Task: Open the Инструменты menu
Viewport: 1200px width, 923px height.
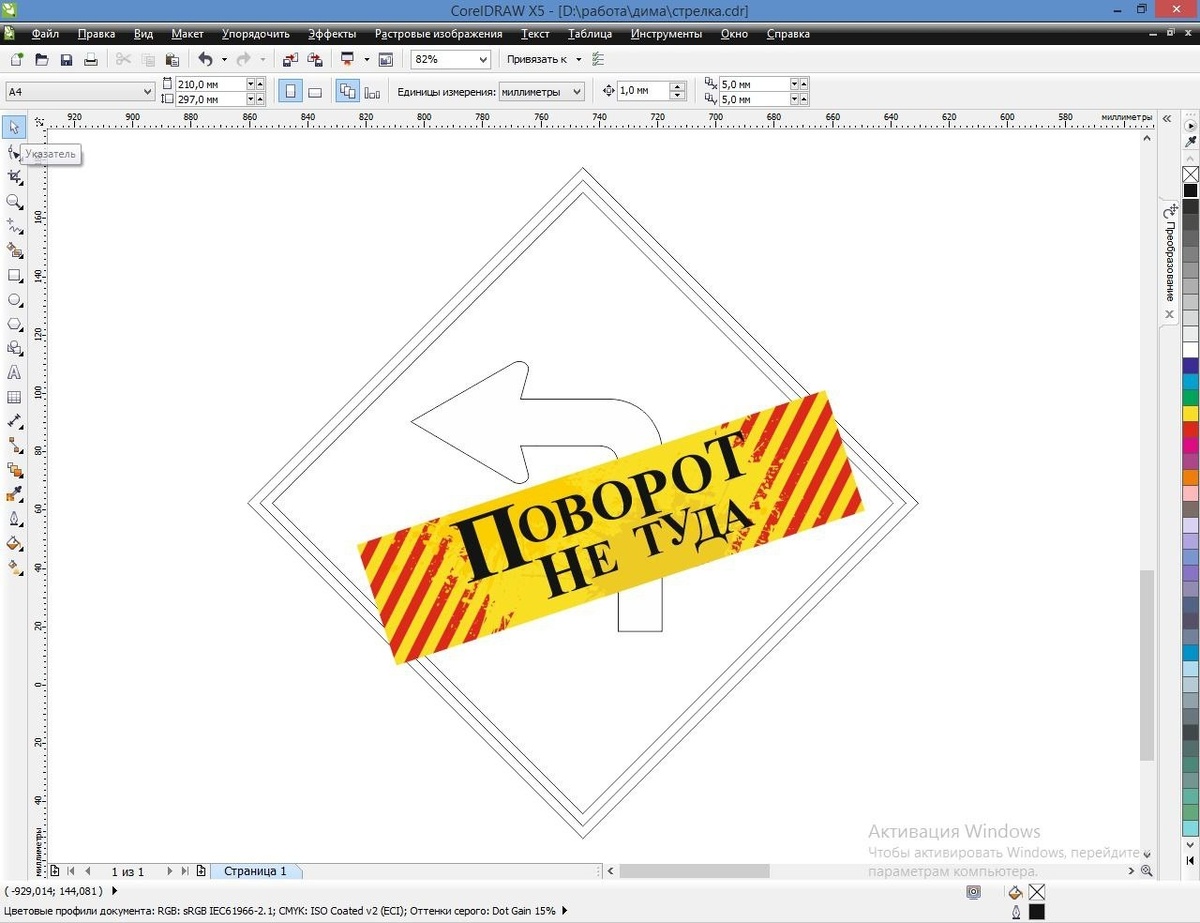Action: [666, 33]
